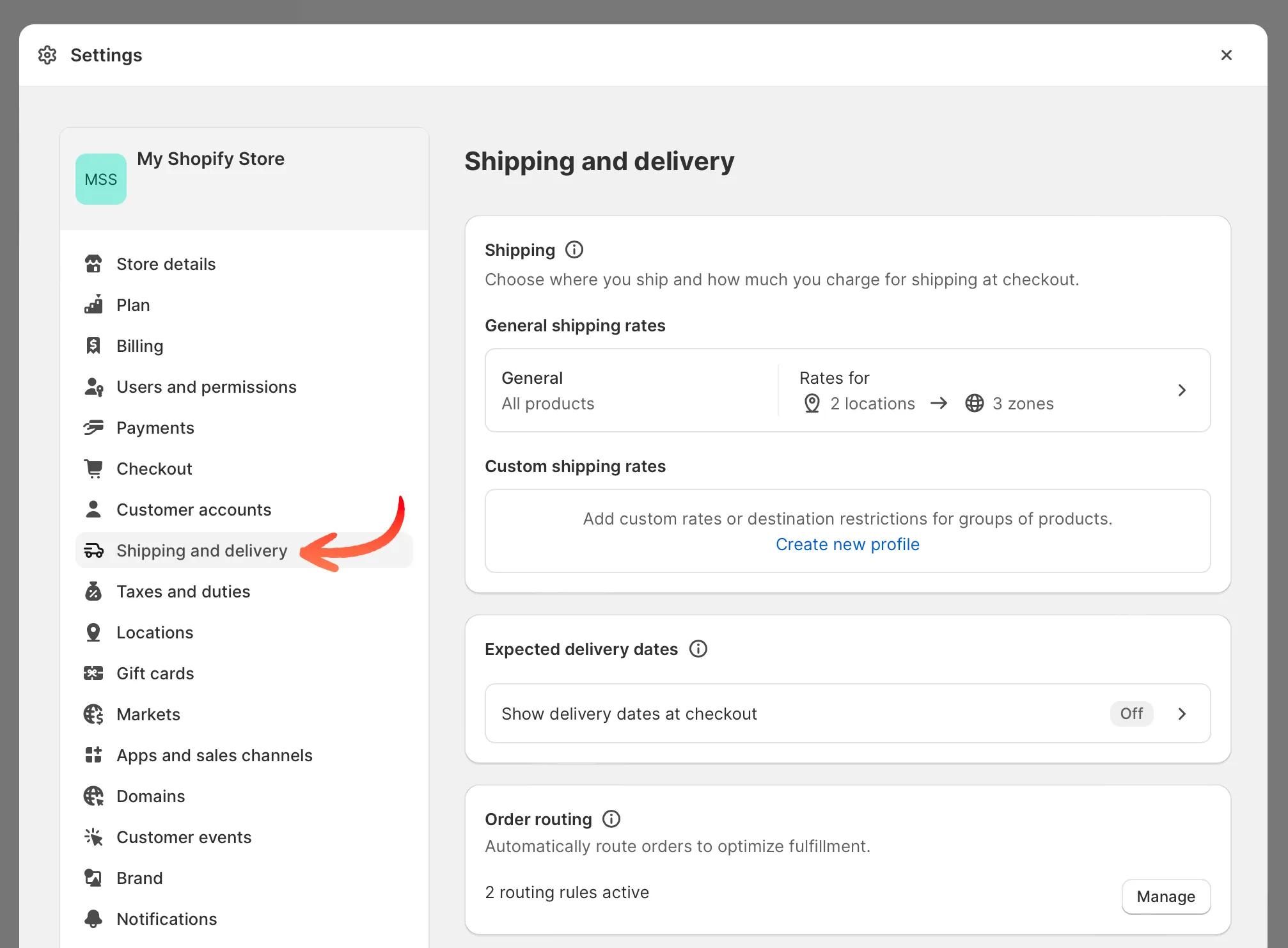Screen dimensions: 1288x948
Task: Click the Notifications bell icon
Action: pyautogui.click(x=93, y=919)
